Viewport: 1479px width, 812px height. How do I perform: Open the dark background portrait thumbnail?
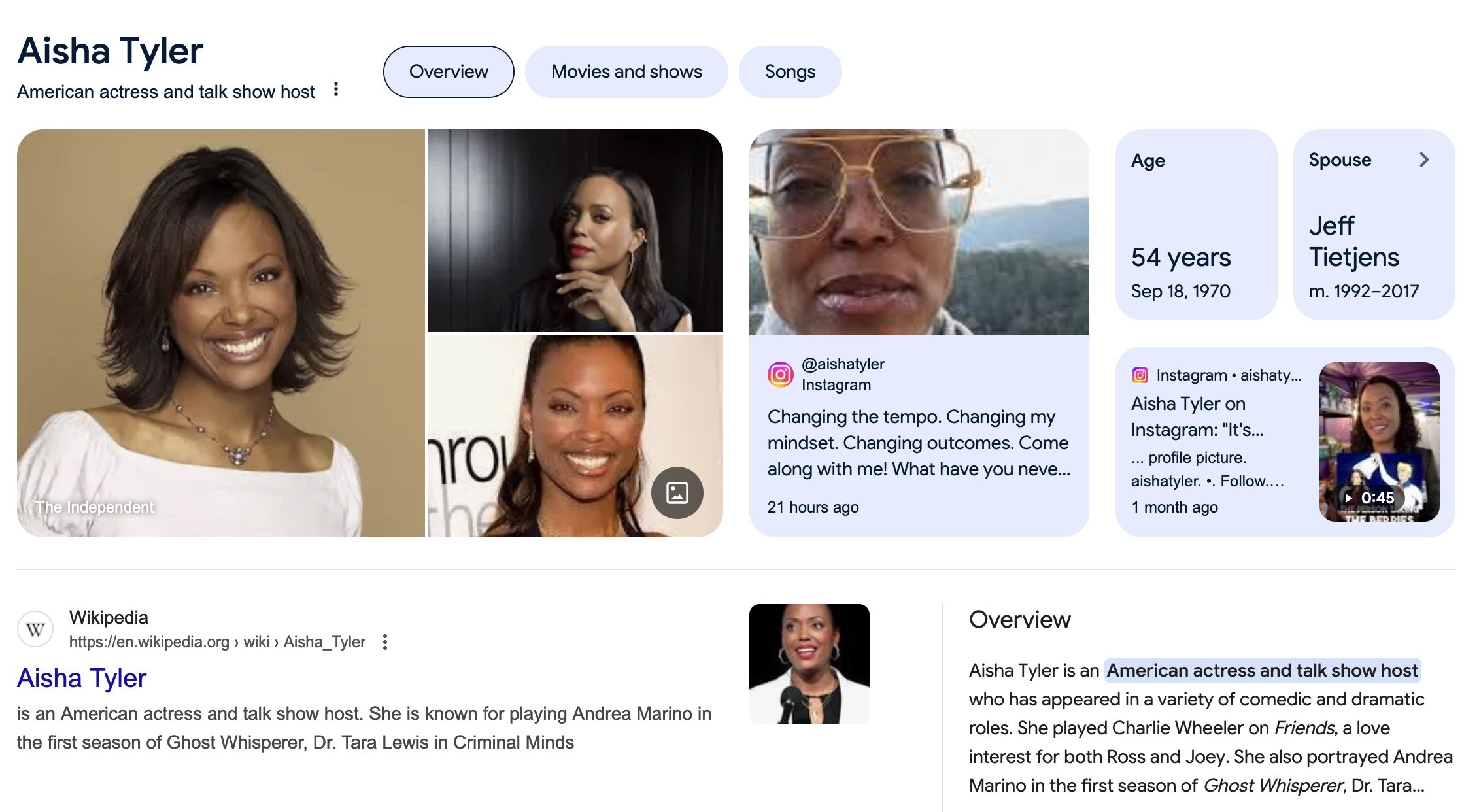pos(575,231)
